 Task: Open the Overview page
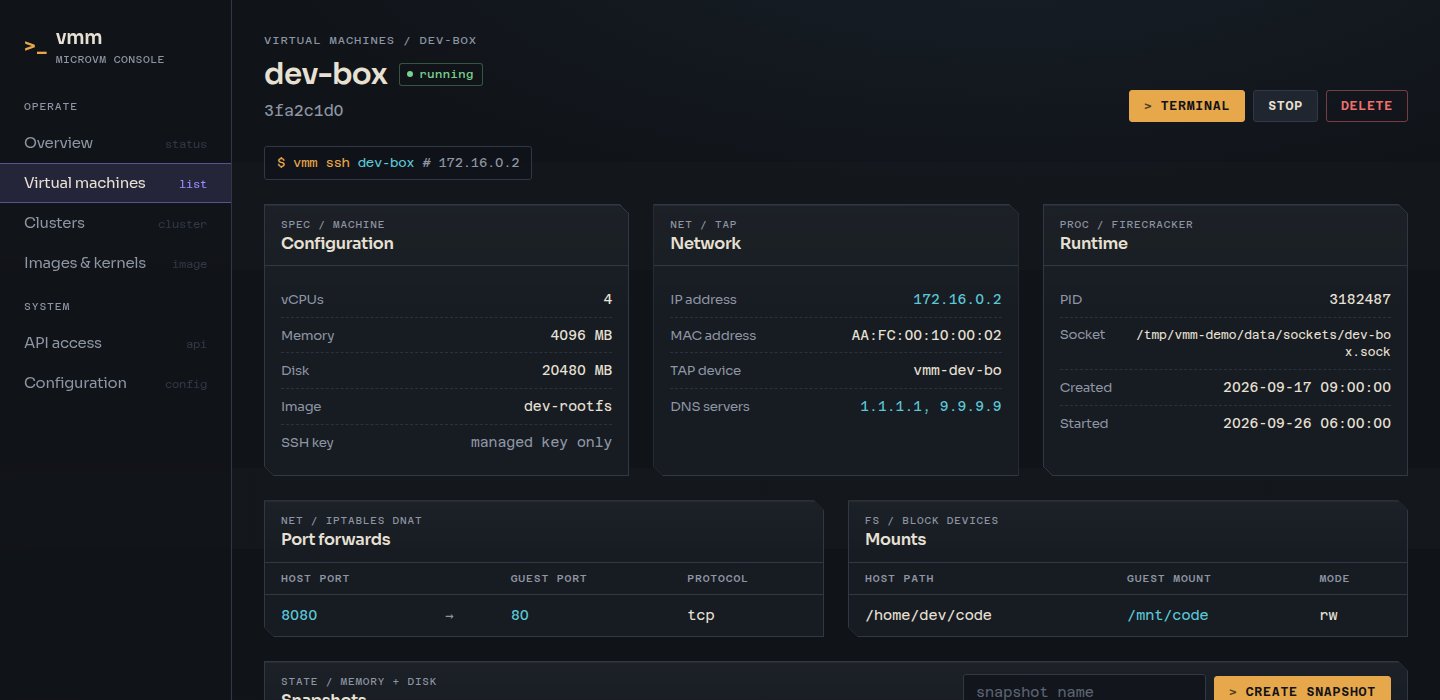pos(115,143)
